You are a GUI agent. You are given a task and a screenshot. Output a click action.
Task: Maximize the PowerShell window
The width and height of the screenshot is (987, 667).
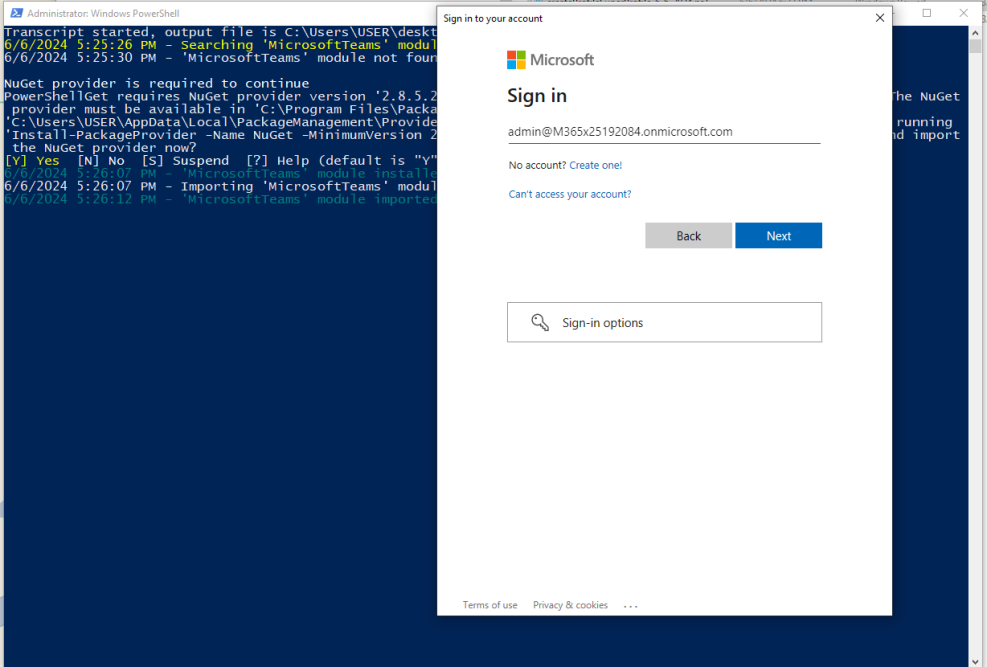926,13
